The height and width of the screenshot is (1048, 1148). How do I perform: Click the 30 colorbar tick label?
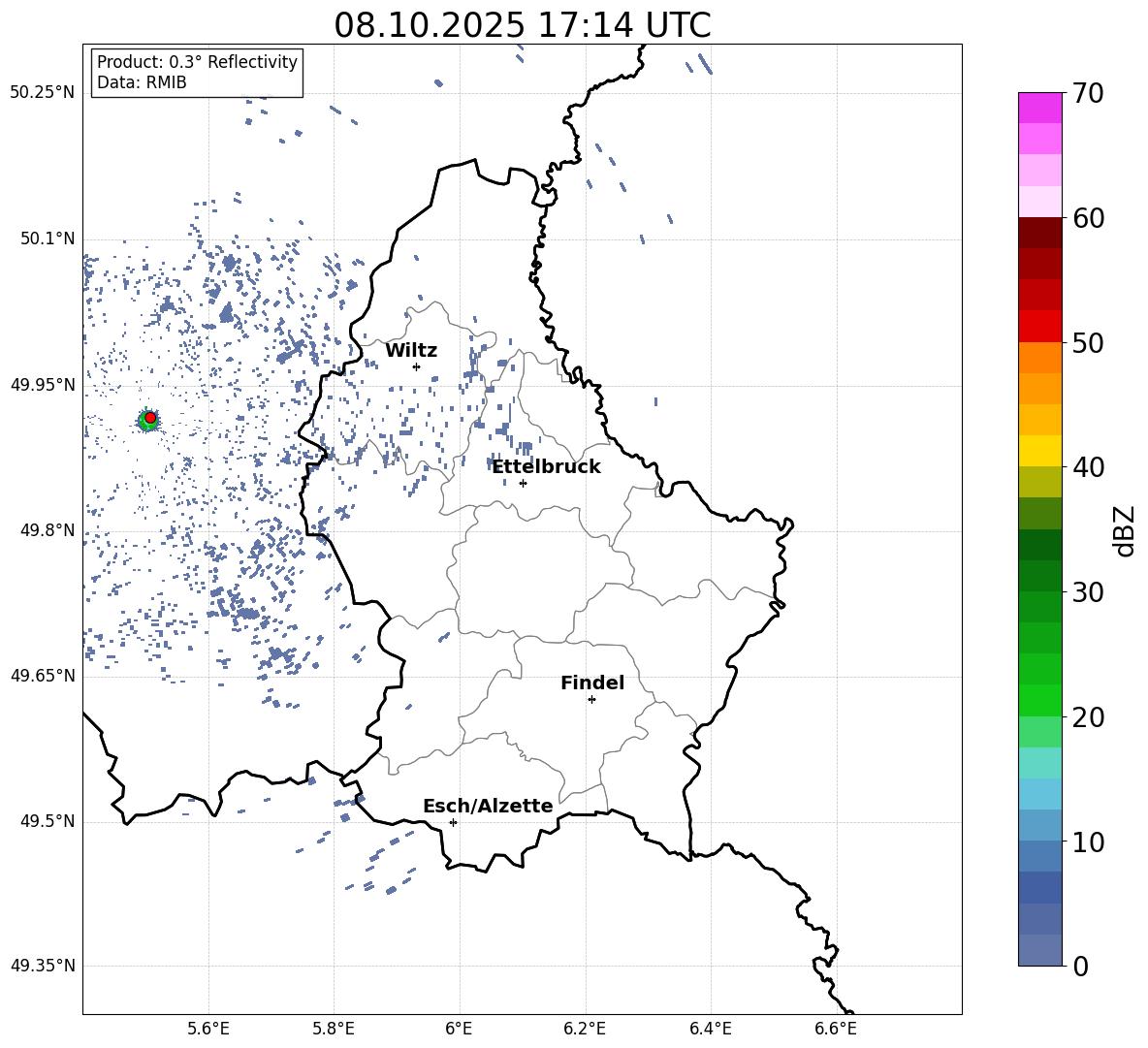(x=1088, y=592)
